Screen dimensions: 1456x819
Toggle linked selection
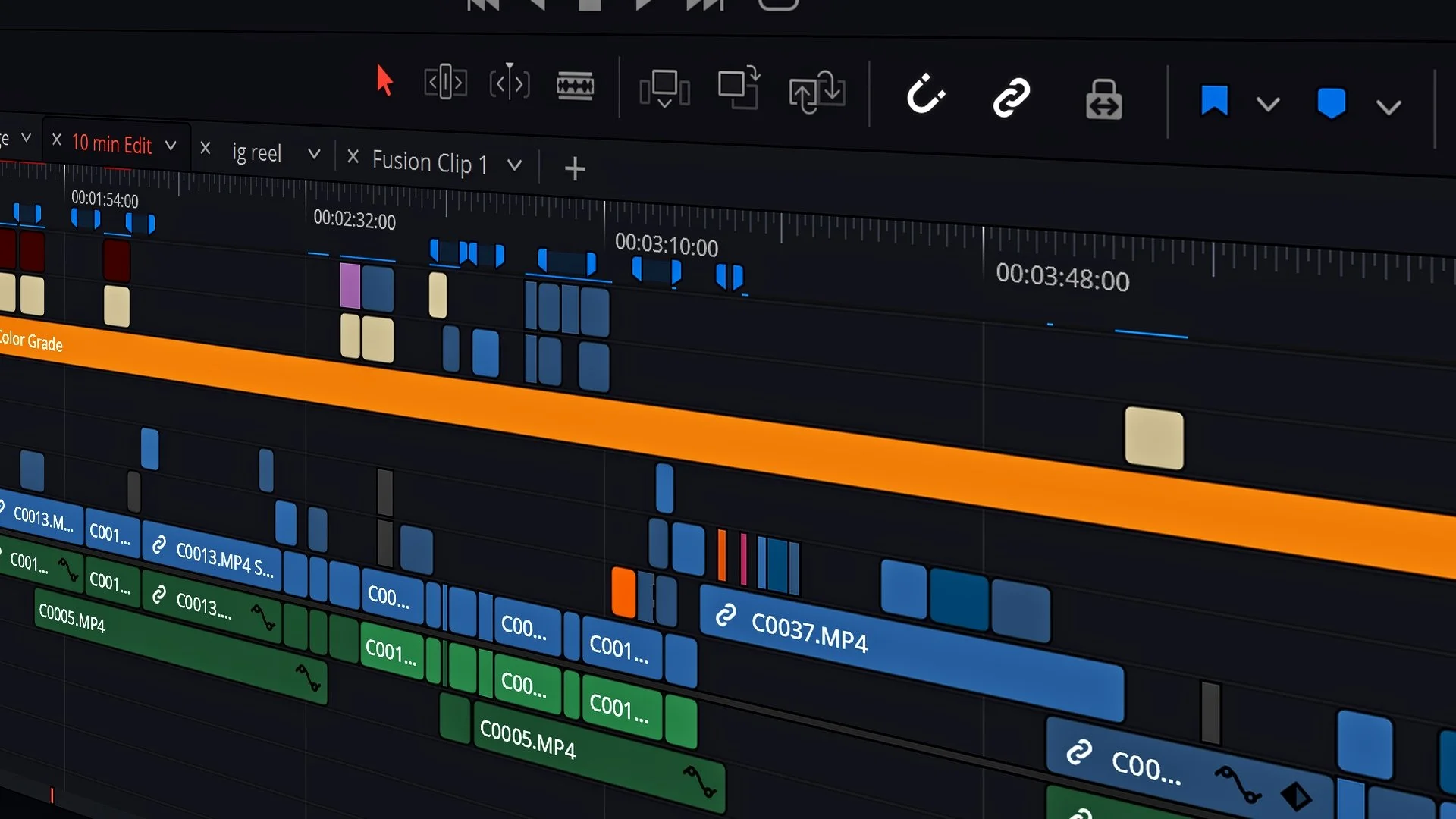pyautogui.click(x=1013, y=97)
